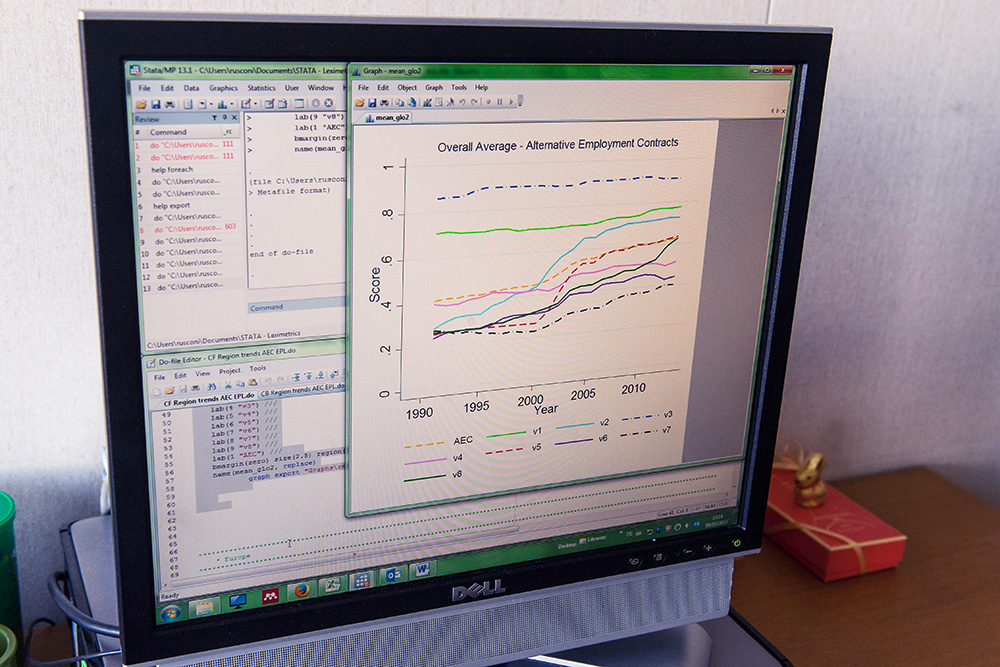Print icon in Stata main toolbar
This screenshot has height=667, width=1000.
pos(169,104)
